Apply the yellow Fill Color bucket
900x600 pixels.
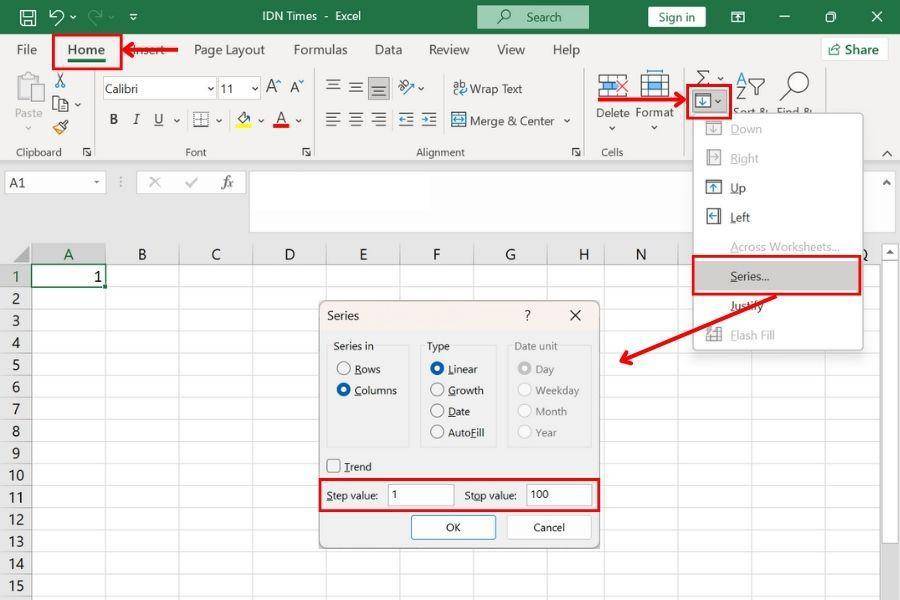pyautogui.click(x=243, y=119)
